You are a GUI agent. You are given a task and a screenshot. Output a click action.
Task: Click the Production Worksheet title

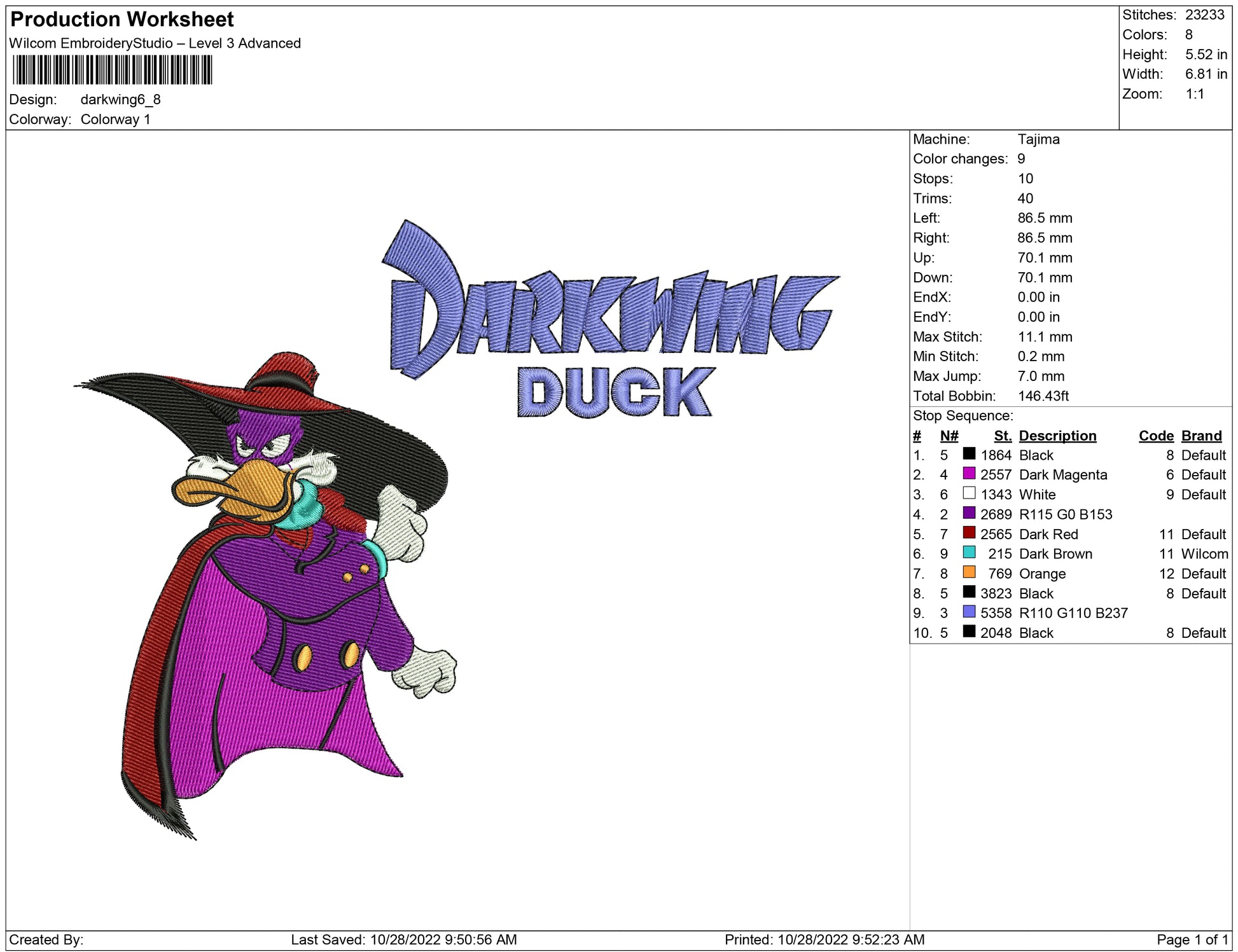tap(122, 20)
